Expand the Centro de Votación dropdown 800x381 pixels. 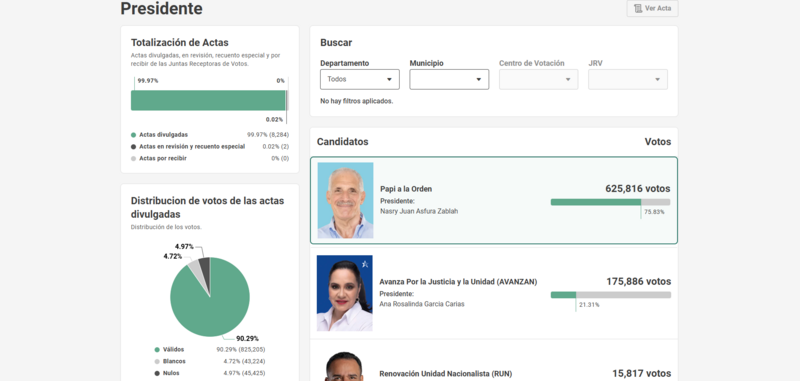[538, 80]
